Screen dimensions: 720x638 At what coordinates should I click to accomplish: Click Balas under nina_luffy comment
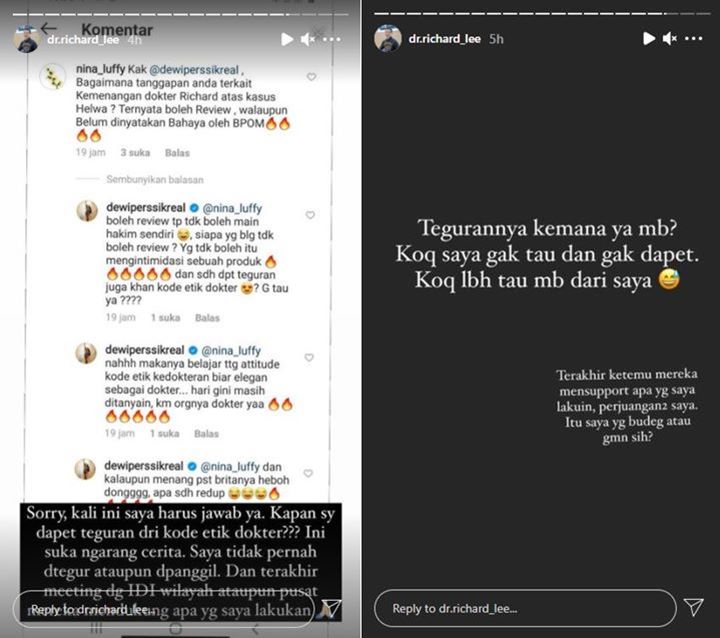[x=177, y=153]
